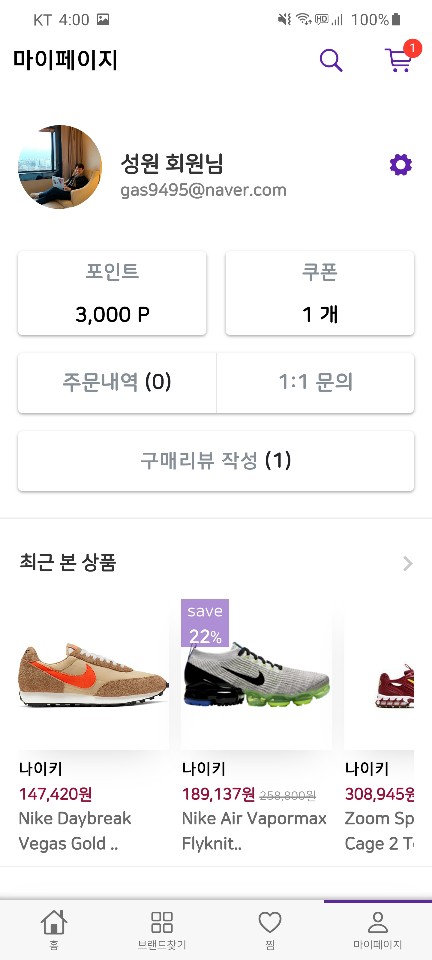
Task: Tap the home icon in bottom bar
Action: (x=54, y=922)
